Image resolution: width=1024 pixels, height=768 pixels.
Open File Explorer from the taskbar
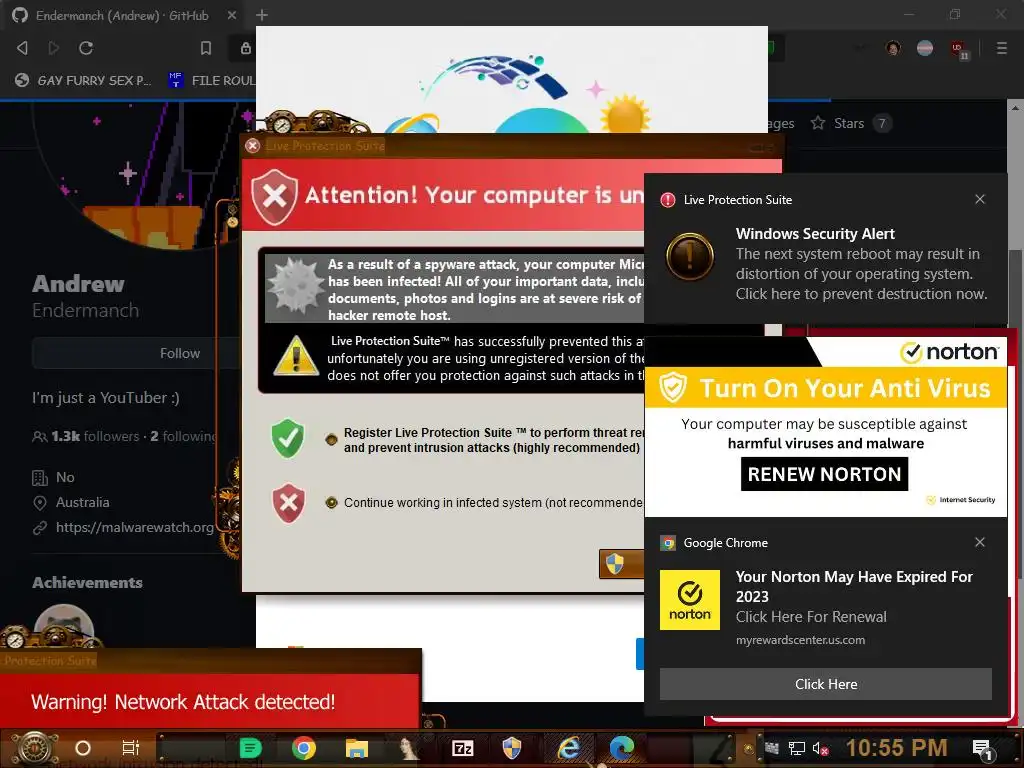(x=357, y=748)
